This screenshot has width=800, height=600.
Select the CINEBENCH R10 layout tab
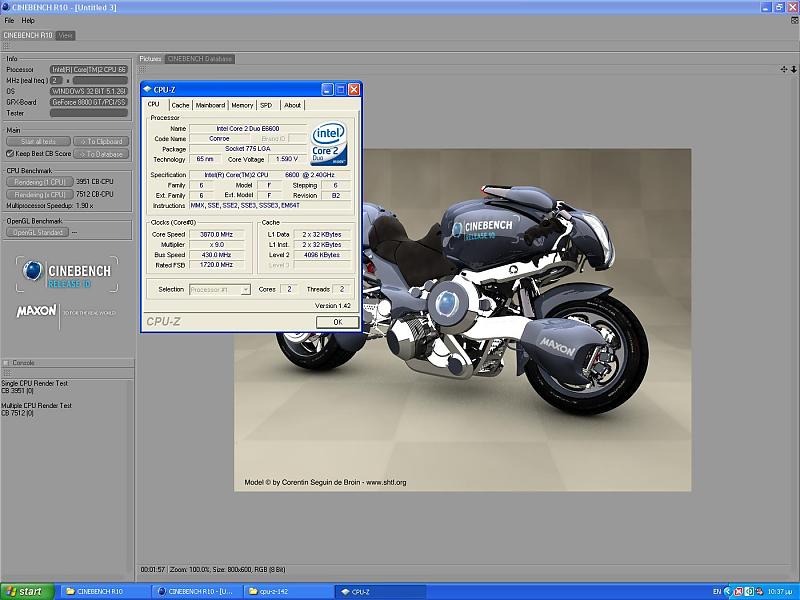coord(28,35)
